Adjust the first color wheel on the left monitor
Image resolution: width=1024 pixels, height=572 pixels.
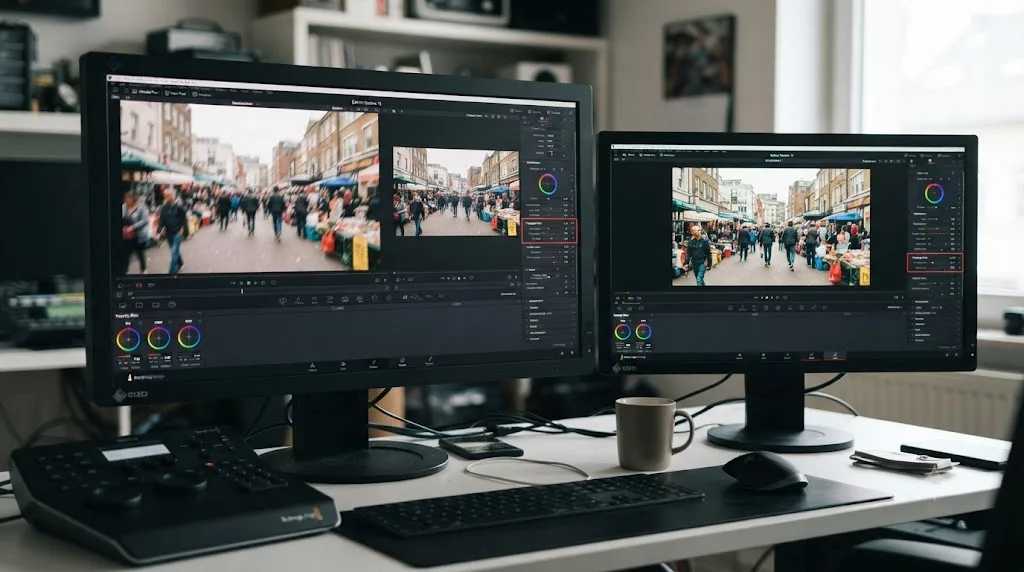tap(128, 339)
